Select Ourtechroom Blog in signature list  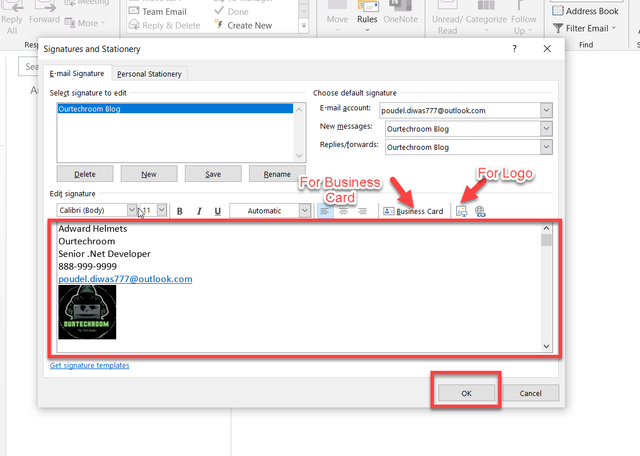click(175, 109)
